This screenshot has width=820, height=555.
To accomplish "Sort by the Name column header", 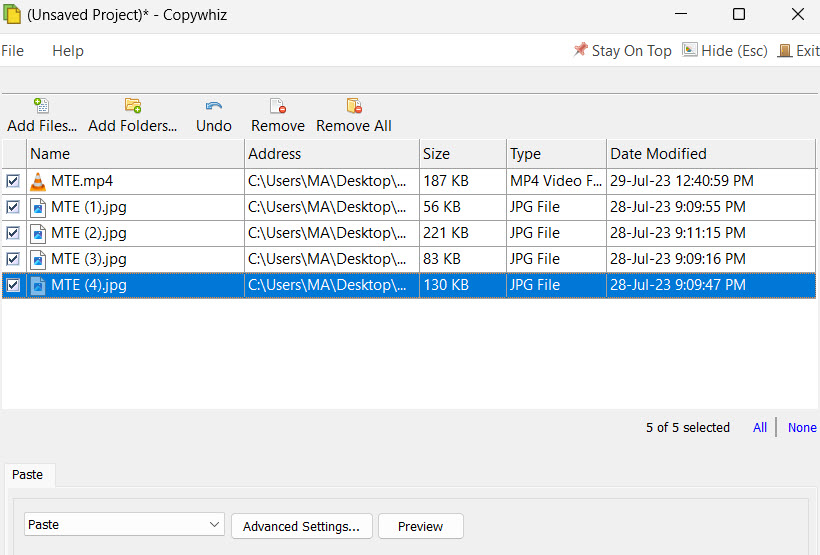I will 135,154.
